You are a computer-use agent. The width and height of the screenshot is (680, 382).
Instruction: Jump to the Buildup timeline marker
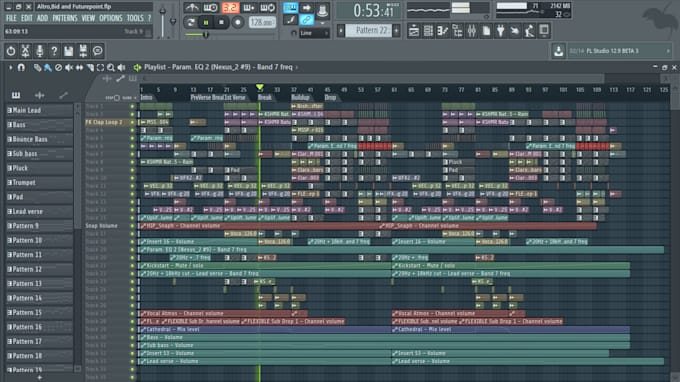(300, 98)
